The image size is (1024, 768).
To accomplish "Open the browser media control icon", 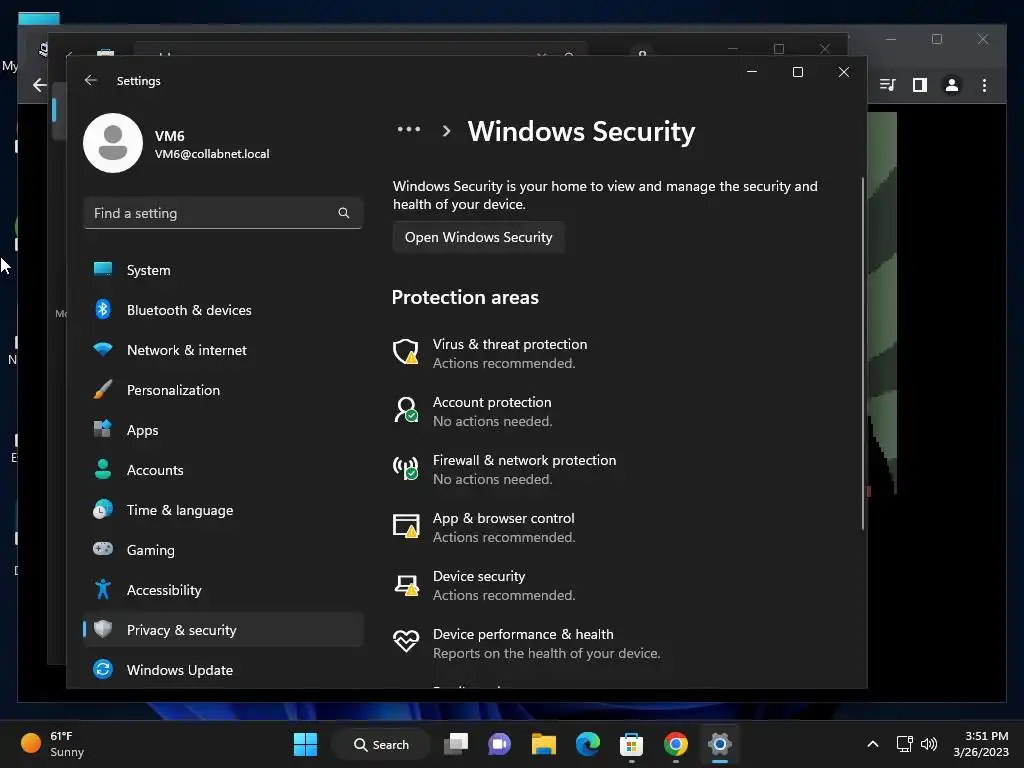I will pyautogui.click(x=887, y=85).
